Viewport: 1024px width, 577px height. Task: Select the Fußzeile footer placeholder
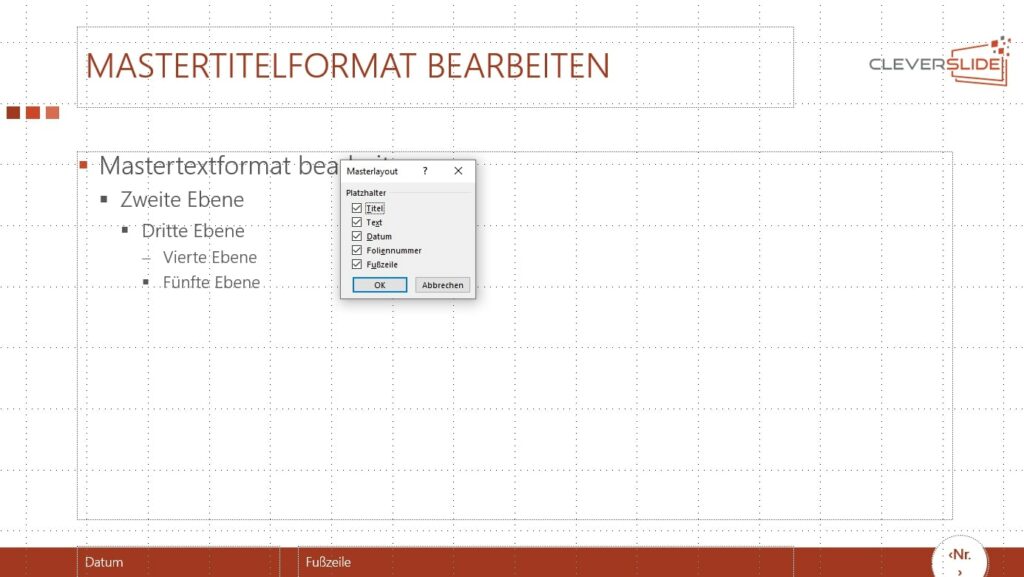click(x=545, y=562)
